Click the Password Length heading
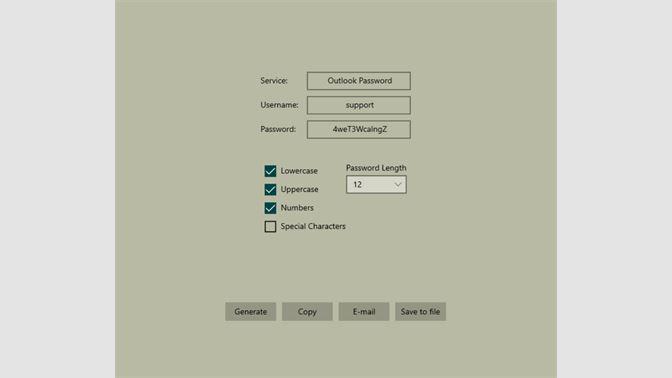 376,168
